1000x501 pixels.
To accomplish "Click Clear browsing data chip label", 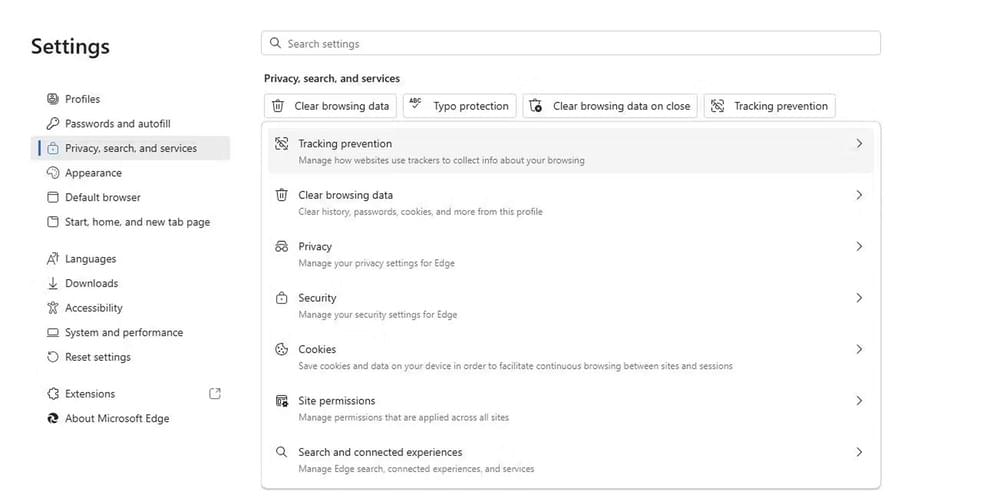I will coord(341,106).
